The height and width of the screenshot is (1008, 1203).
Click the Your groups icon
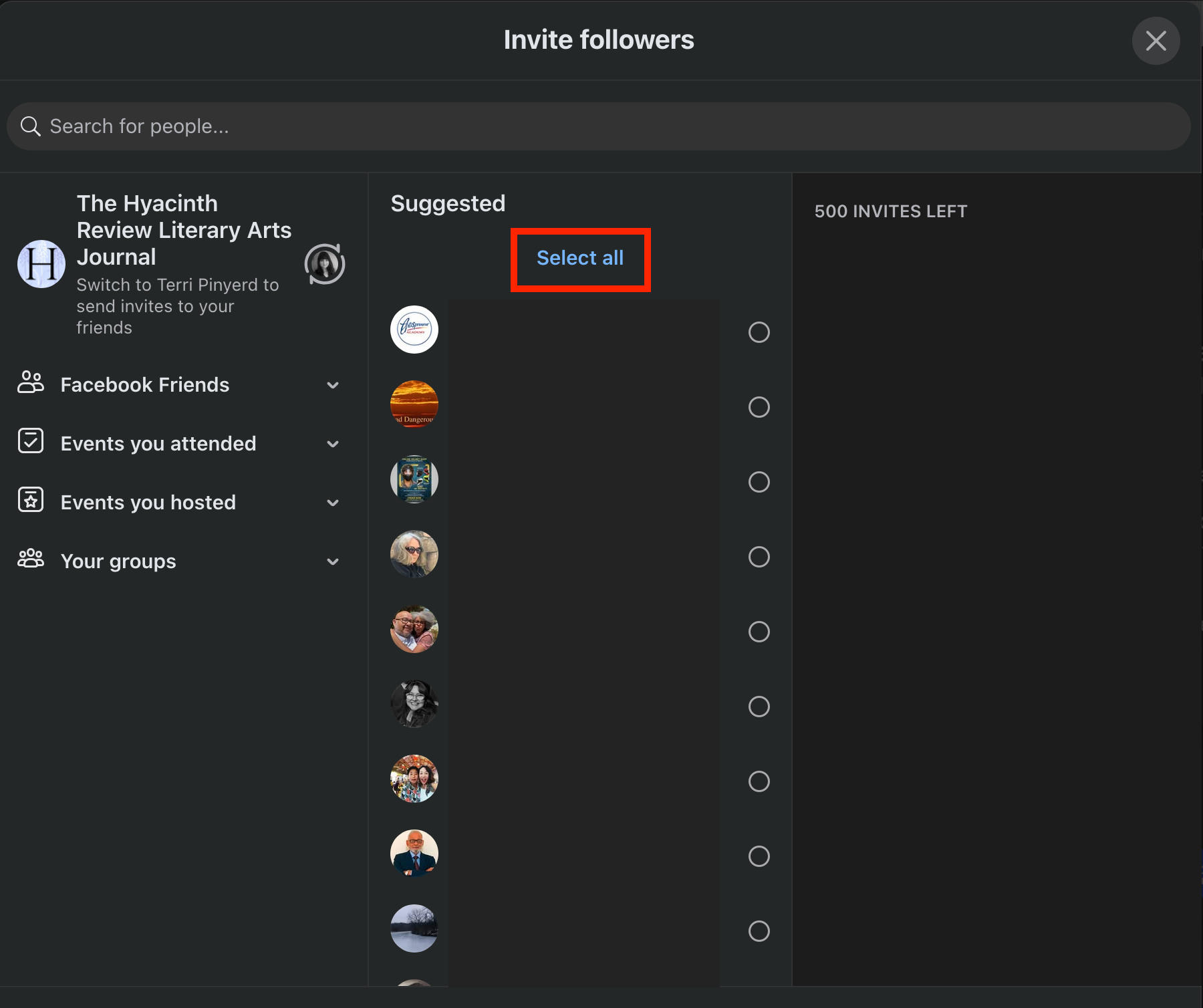pos(31,559)
